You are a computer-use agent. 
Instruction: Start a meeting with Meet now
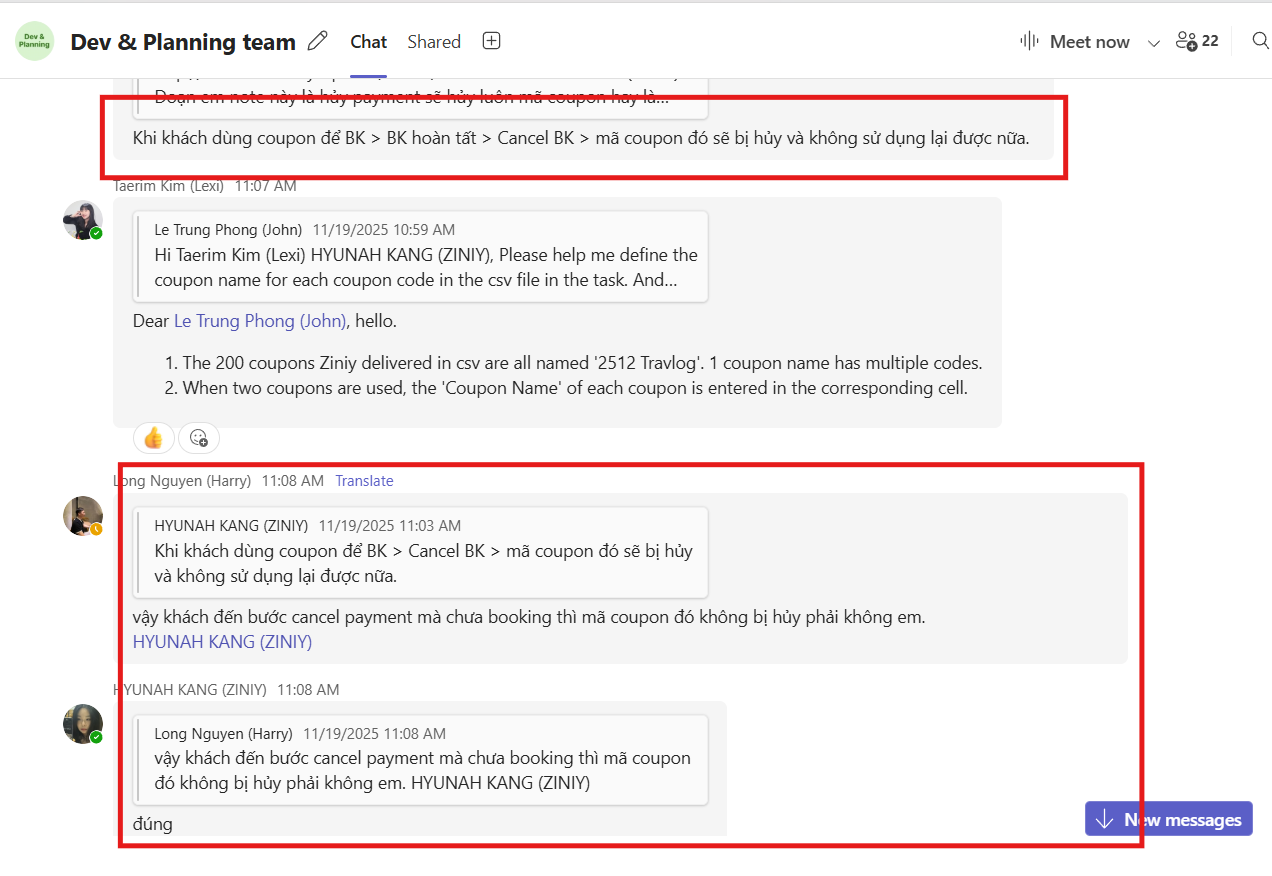1075,41
